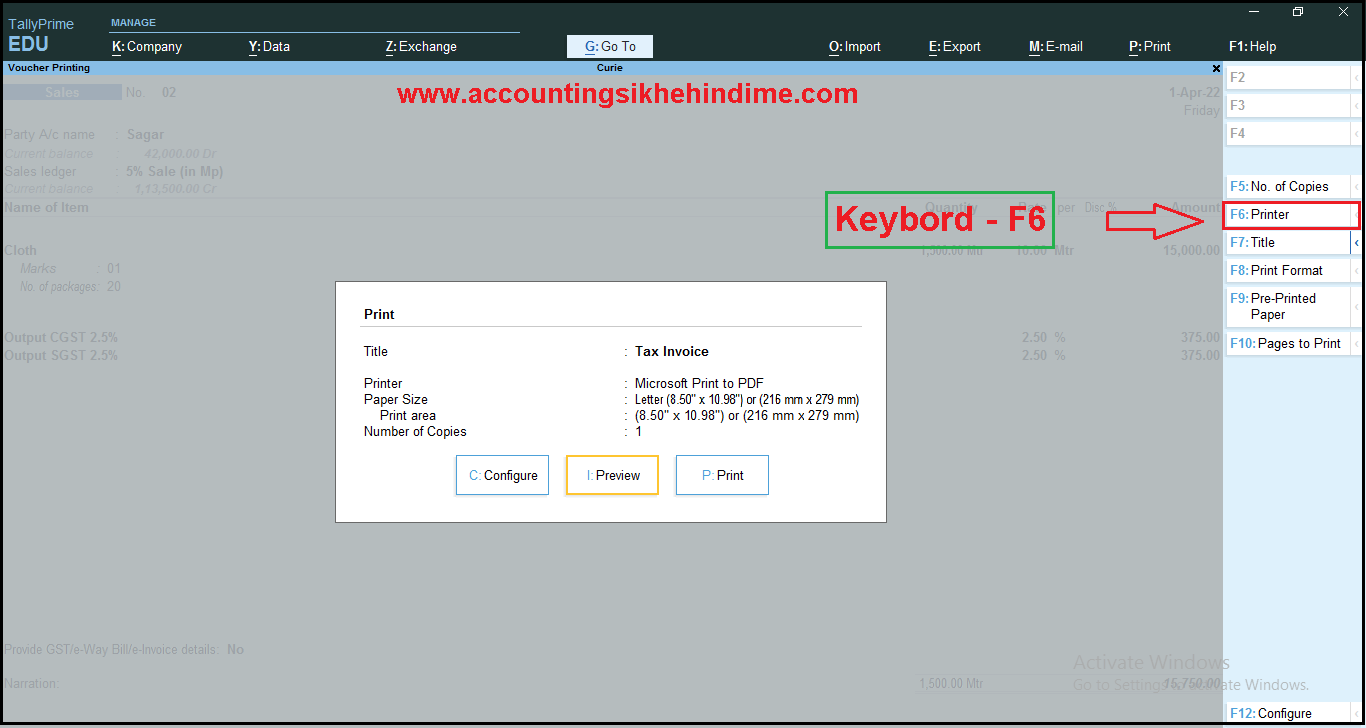Viewport: 1366px width, 728px height.
Task: Expand the chevron beside F7 Title
Action: pyautogui.click(x=1357, y=242)
